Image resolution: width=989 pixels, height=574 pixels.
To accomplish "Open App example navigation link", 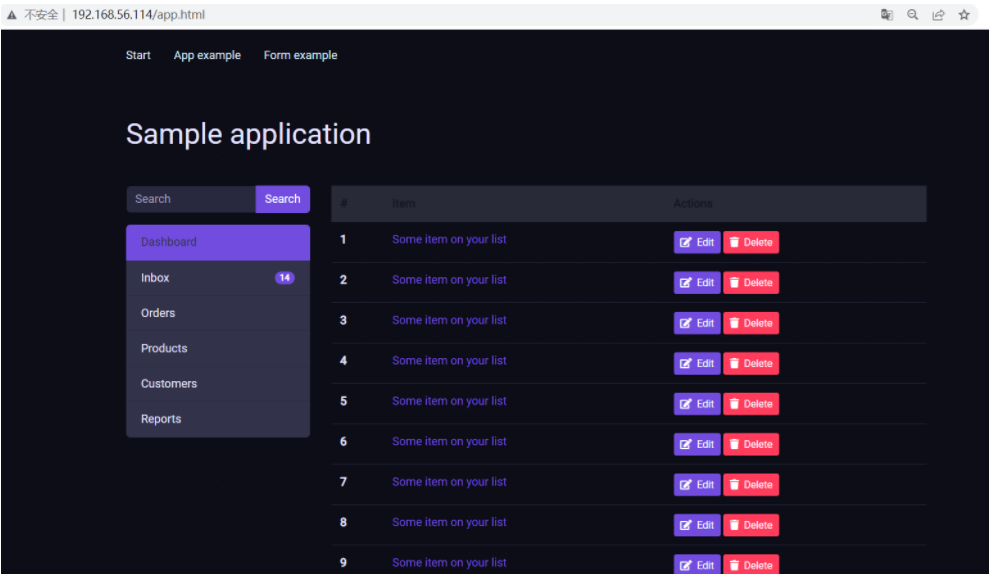I will [207, 56].
